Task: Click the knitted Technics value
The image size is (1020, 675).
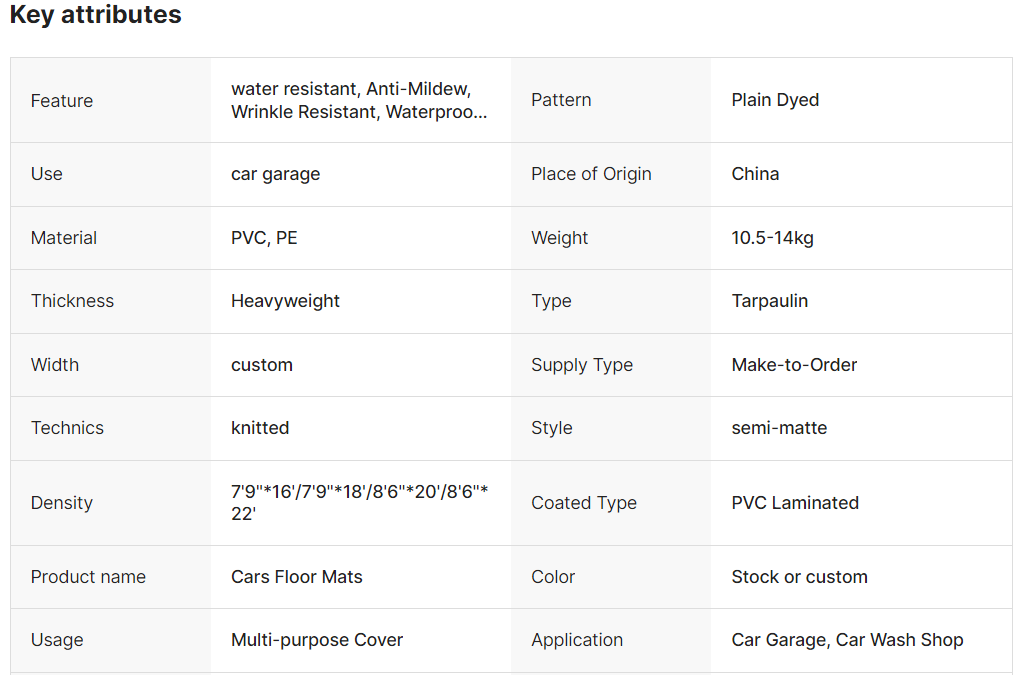Action: 260,428
